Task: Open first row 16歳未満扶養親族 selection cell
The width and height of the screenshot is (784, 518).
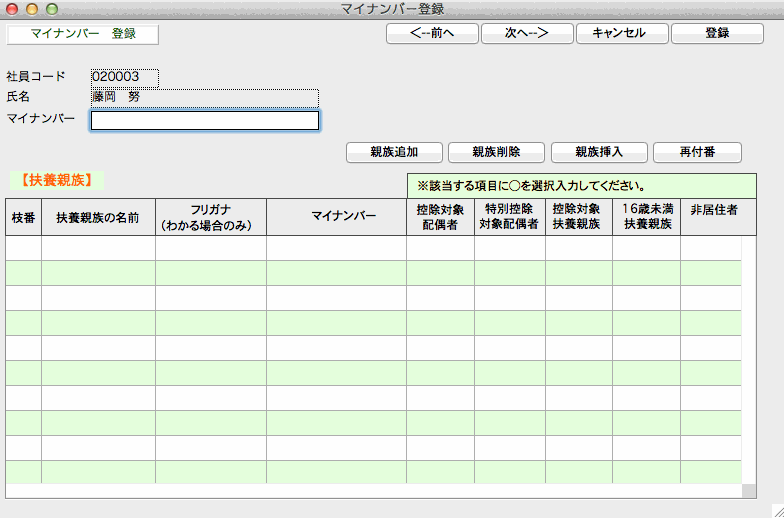Action: tap(646, 248)
